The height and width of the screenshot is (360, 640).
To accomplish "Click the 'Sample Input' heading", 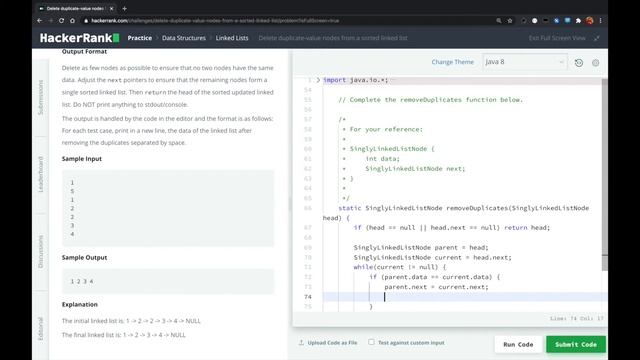I will [82, 159].
